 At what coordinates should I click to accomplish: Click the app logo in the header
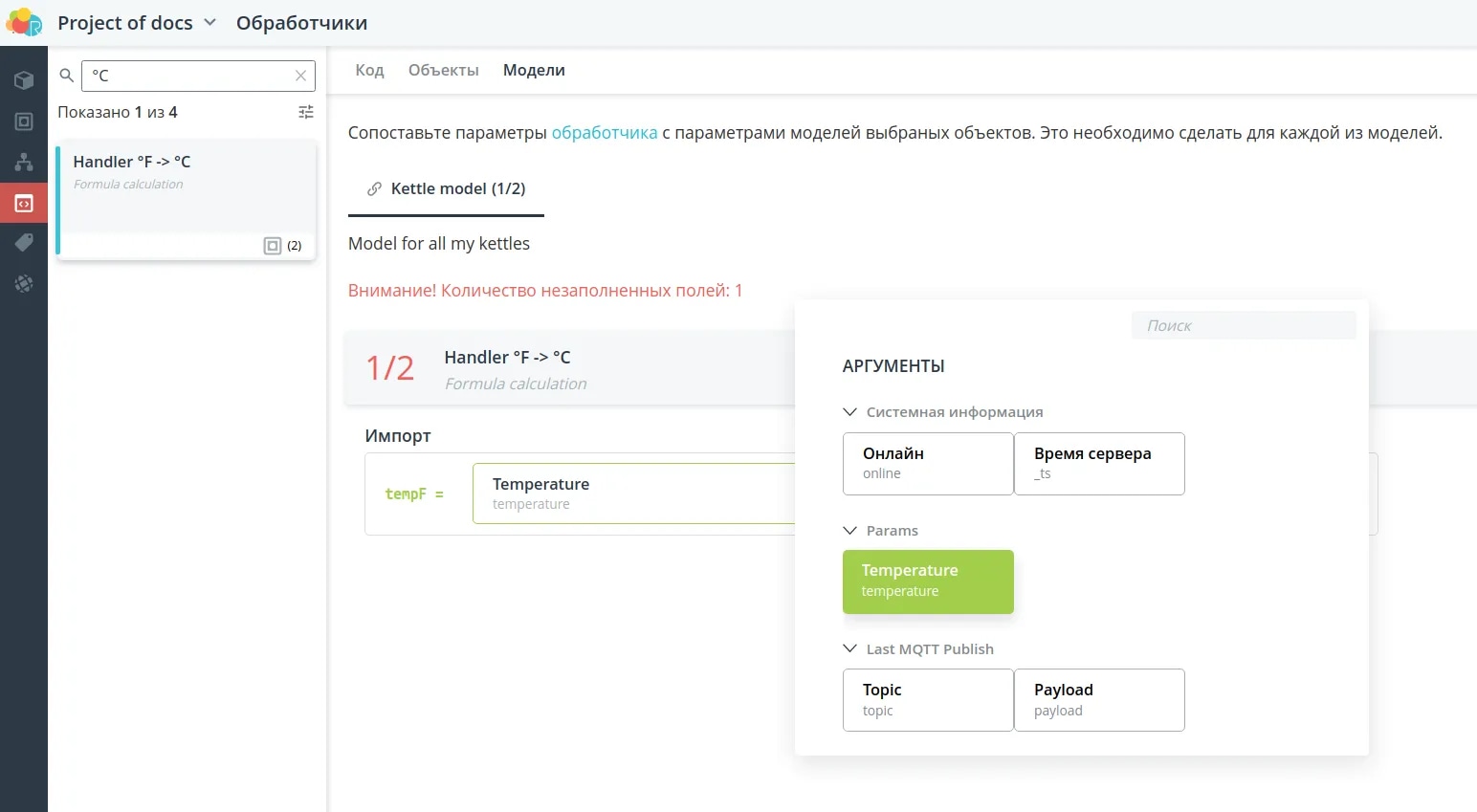[x=24, y=22]
